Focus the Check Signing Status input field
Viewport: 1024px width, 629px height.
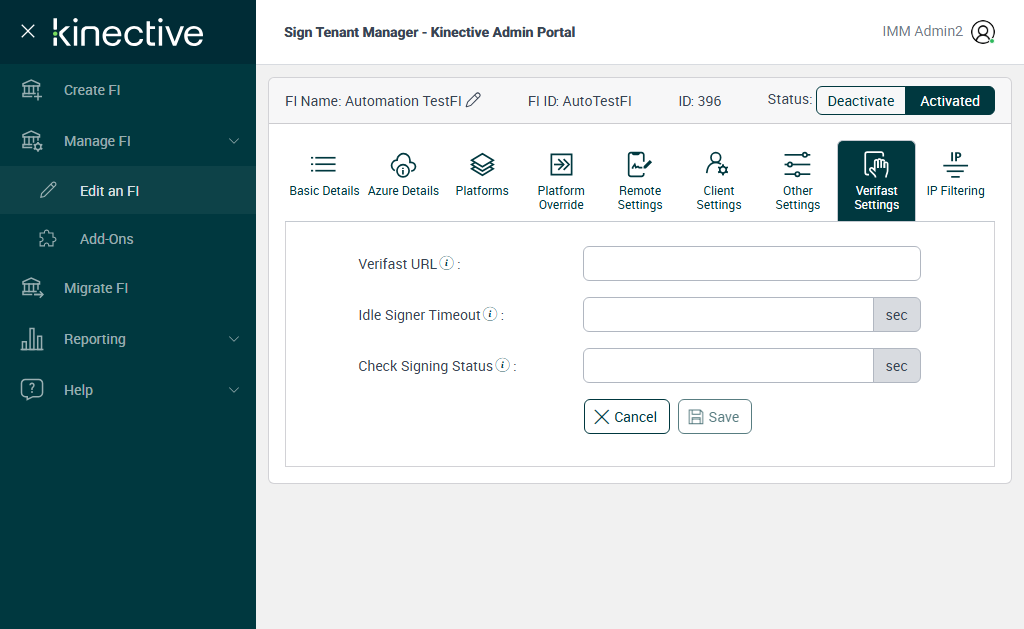728,365
